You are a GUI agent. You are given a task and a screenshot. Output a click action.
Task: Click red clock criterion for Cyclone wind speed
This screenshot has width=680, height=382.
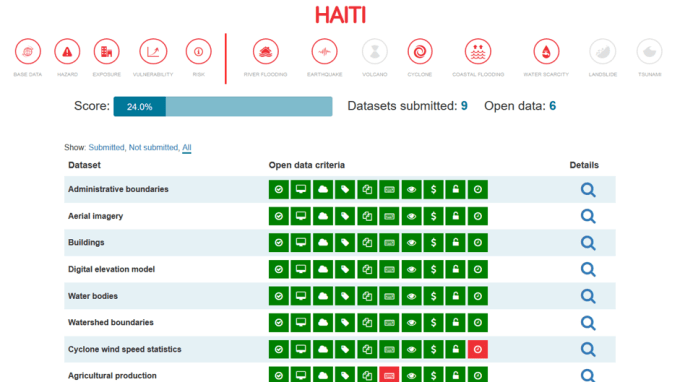477,349
